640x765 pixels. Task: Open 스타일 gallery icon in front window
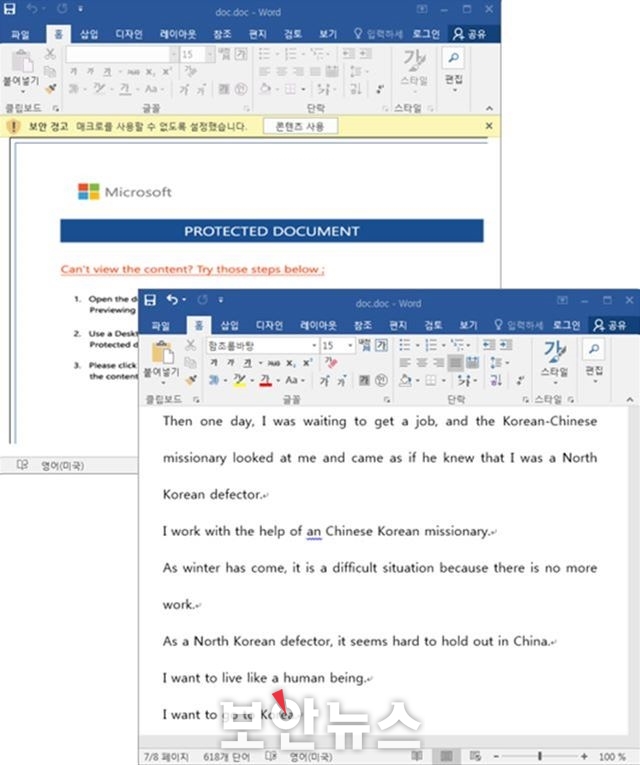pos(554,352)
